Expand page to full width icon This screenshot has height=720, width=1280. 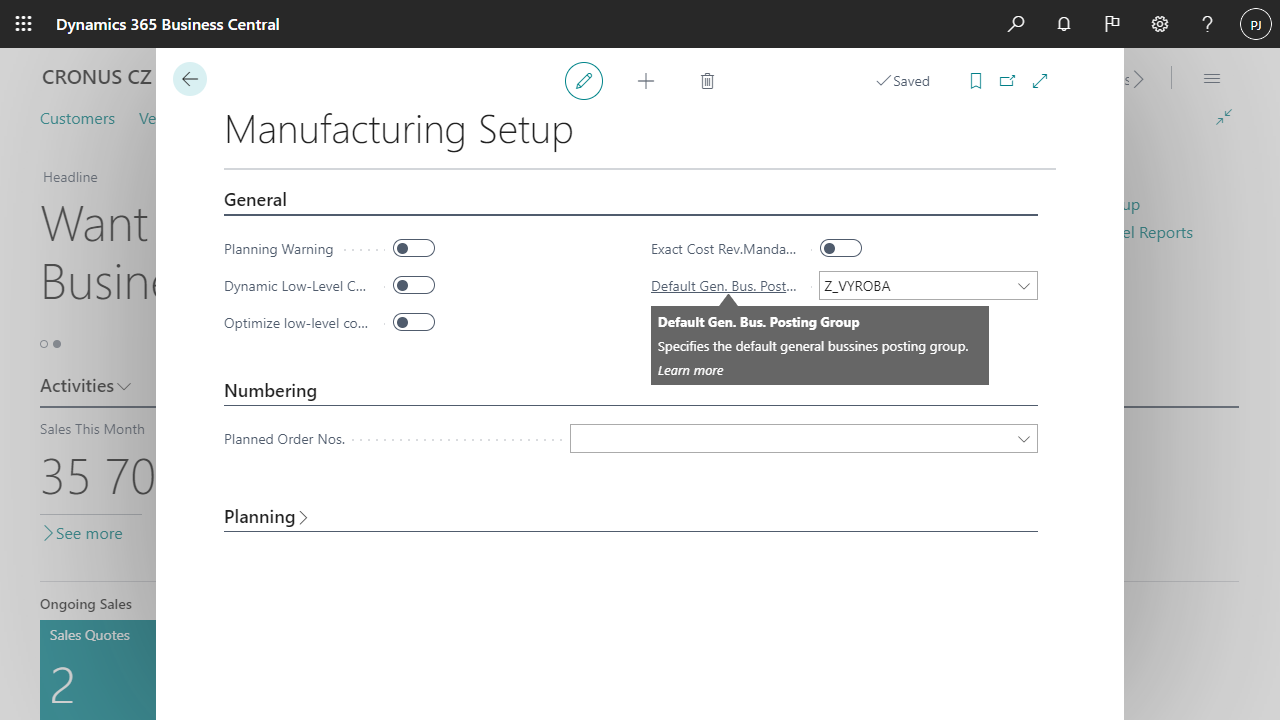1040,81
